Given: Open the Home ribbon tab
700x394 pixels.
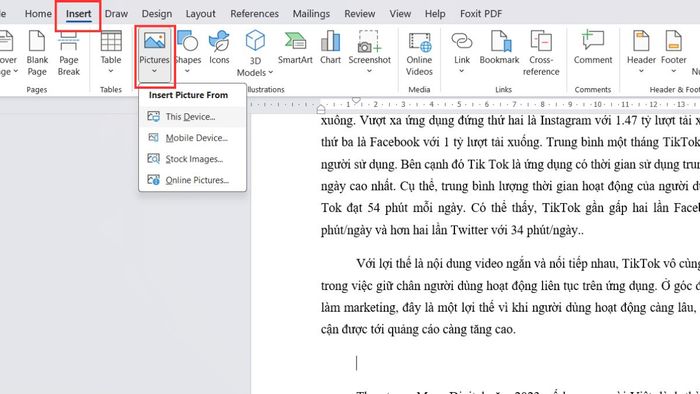Looking at the screenshot, I should tap(38, 14).
